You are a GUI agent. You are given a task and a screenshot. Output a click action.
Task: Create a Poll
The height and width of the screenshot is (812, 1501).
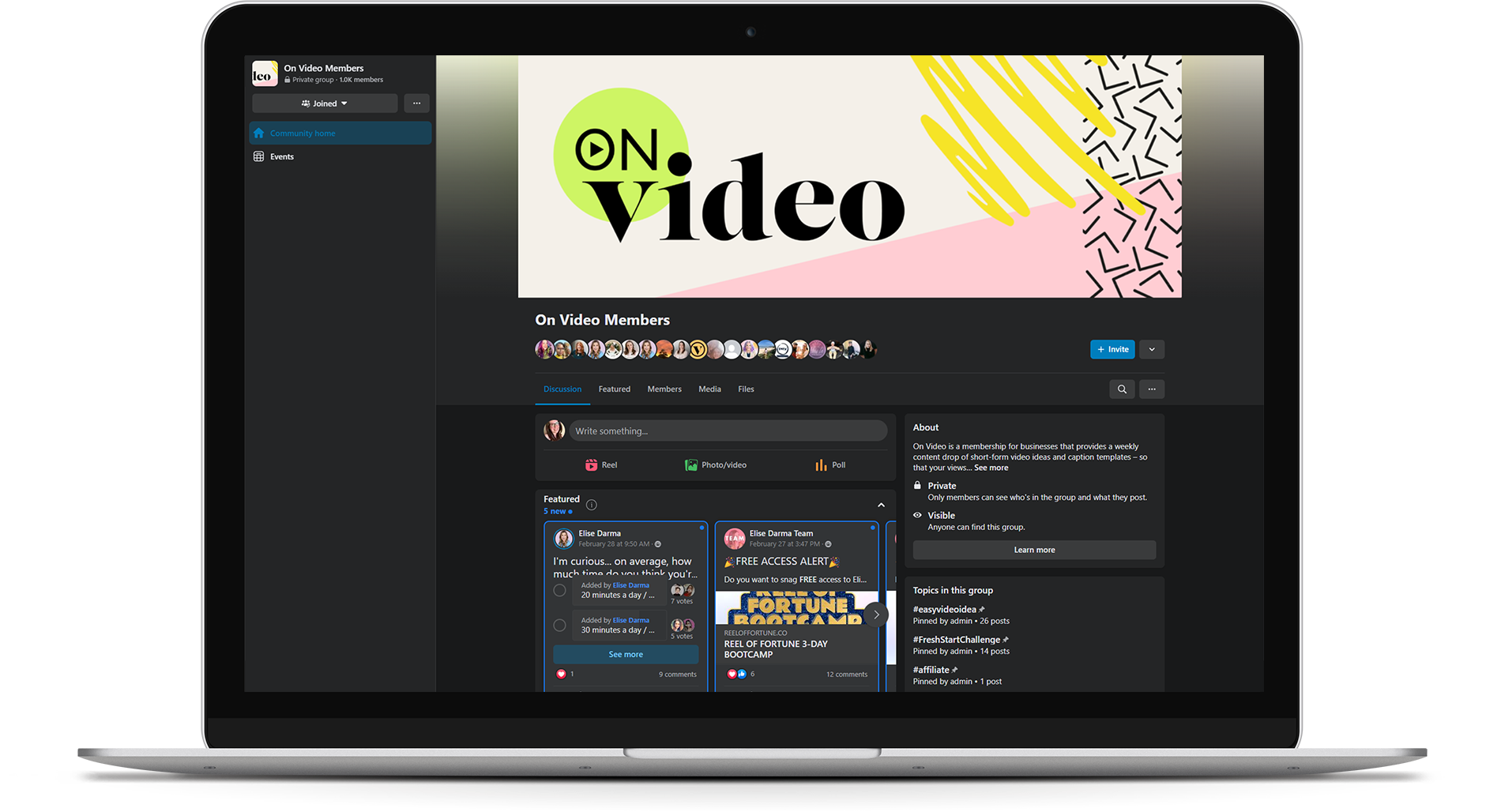[830, 465]
